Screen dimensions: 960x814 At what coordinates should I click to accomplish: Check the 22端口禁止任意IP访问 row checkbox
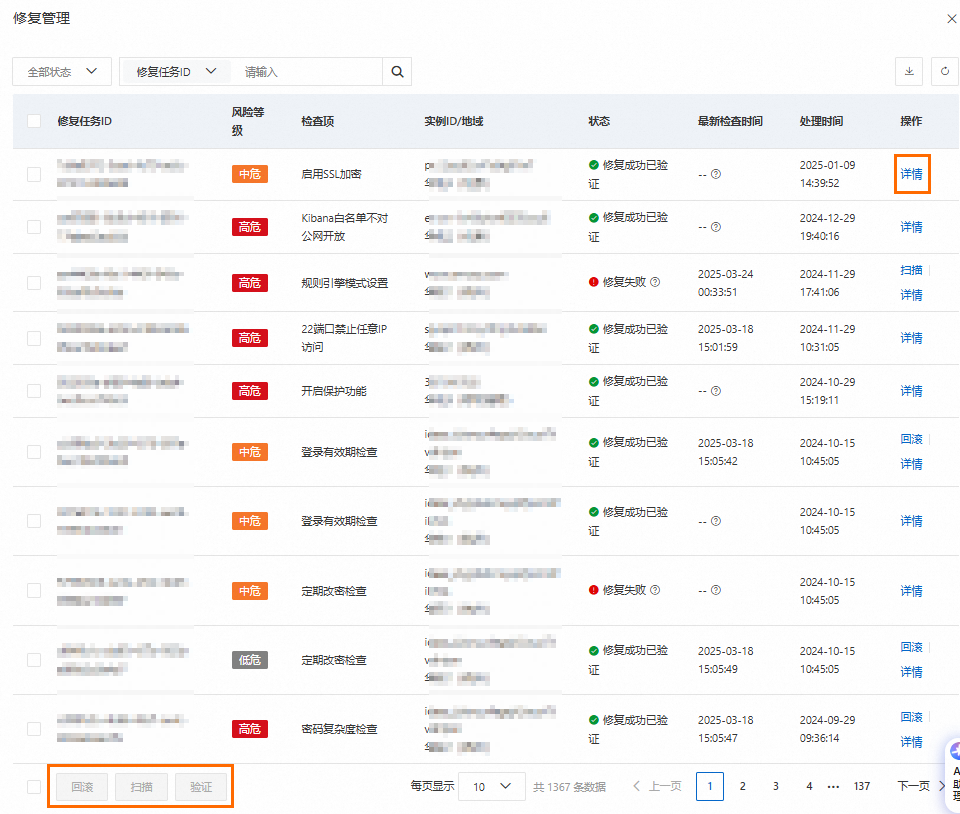click(x=34, y=338)
